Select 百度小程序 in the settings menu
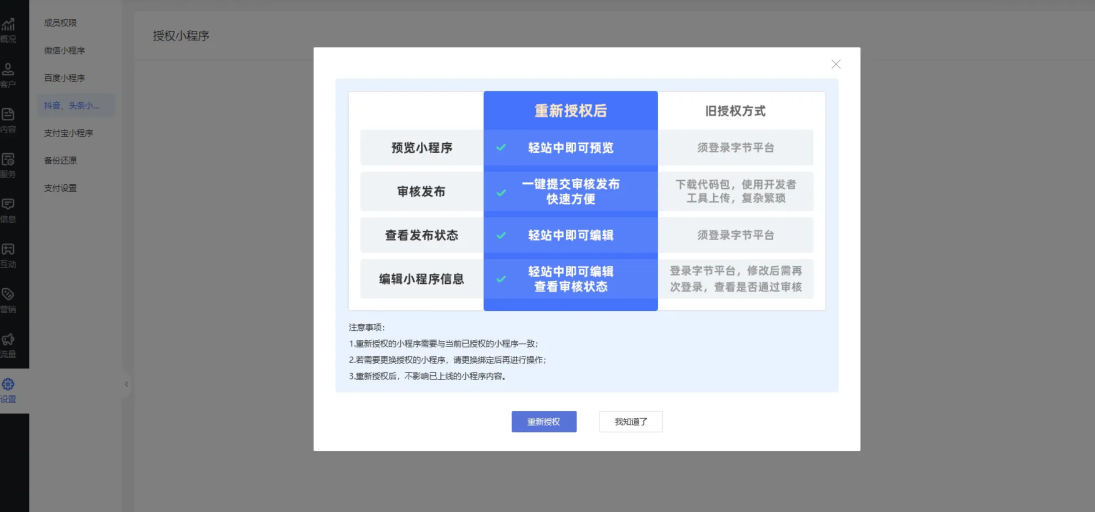This screenshot has height=512, width=1095. 64,77
